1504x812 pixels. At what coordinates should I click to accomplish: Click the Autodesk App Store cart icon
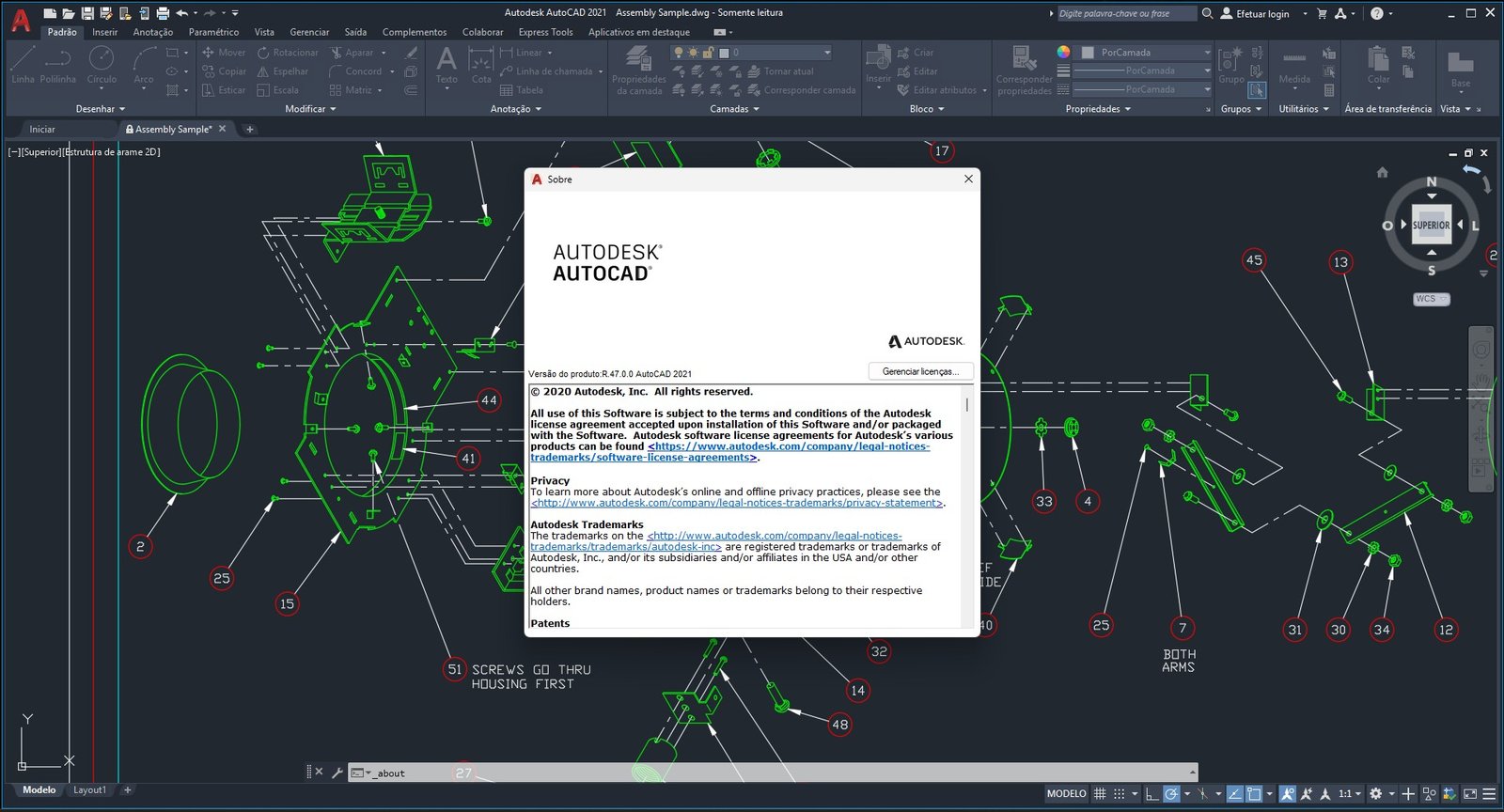pos(1322,13)
